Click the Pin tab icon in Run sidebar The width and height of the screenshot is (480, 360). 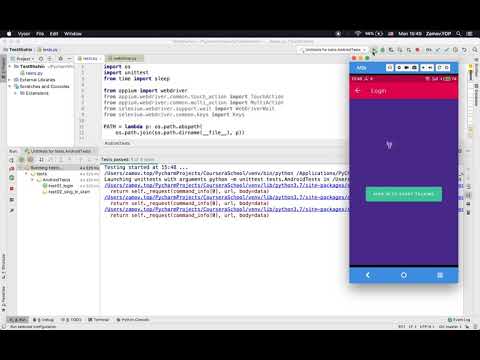pyautogui.click(x=12, y=210)
